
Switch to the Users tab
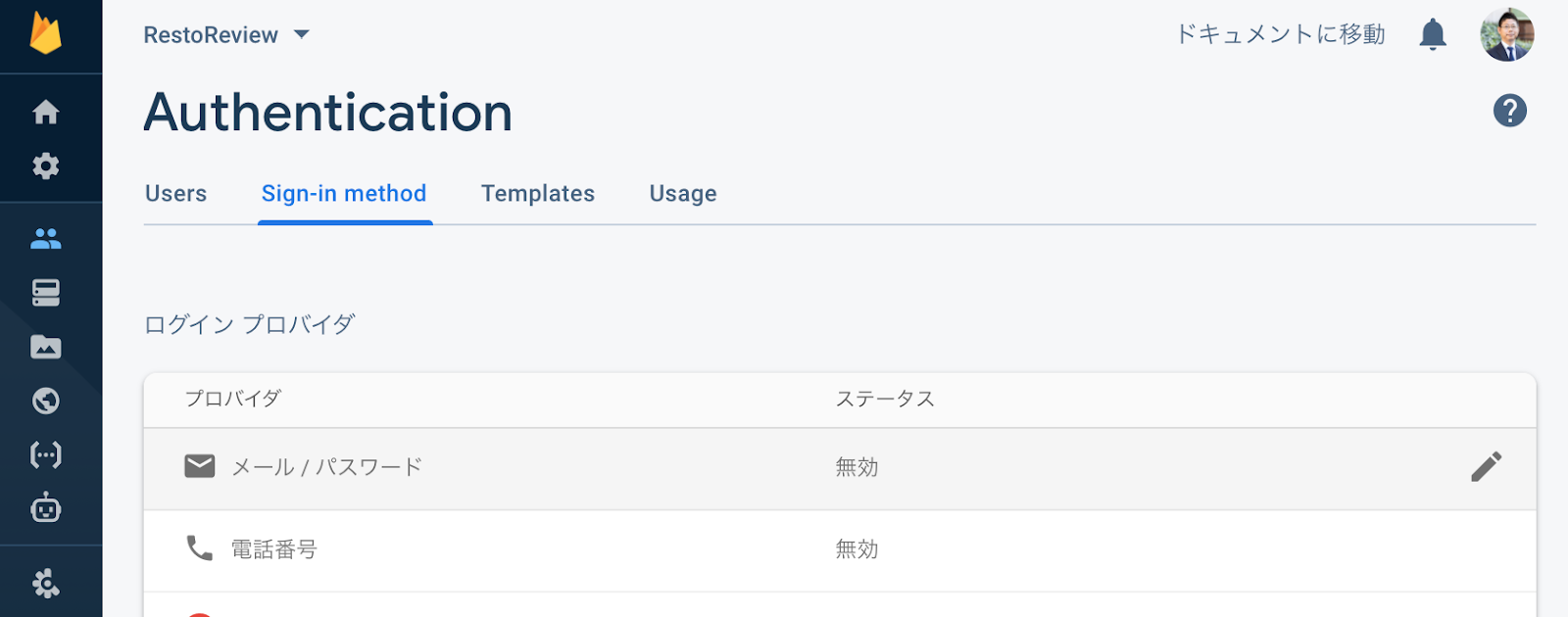[176, 194]
